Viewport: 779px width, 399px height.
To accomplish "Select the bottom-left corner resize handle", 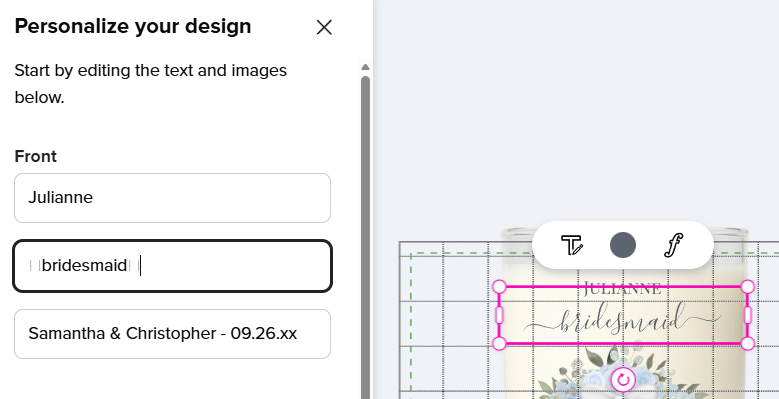I will click(x=499, y=343).
